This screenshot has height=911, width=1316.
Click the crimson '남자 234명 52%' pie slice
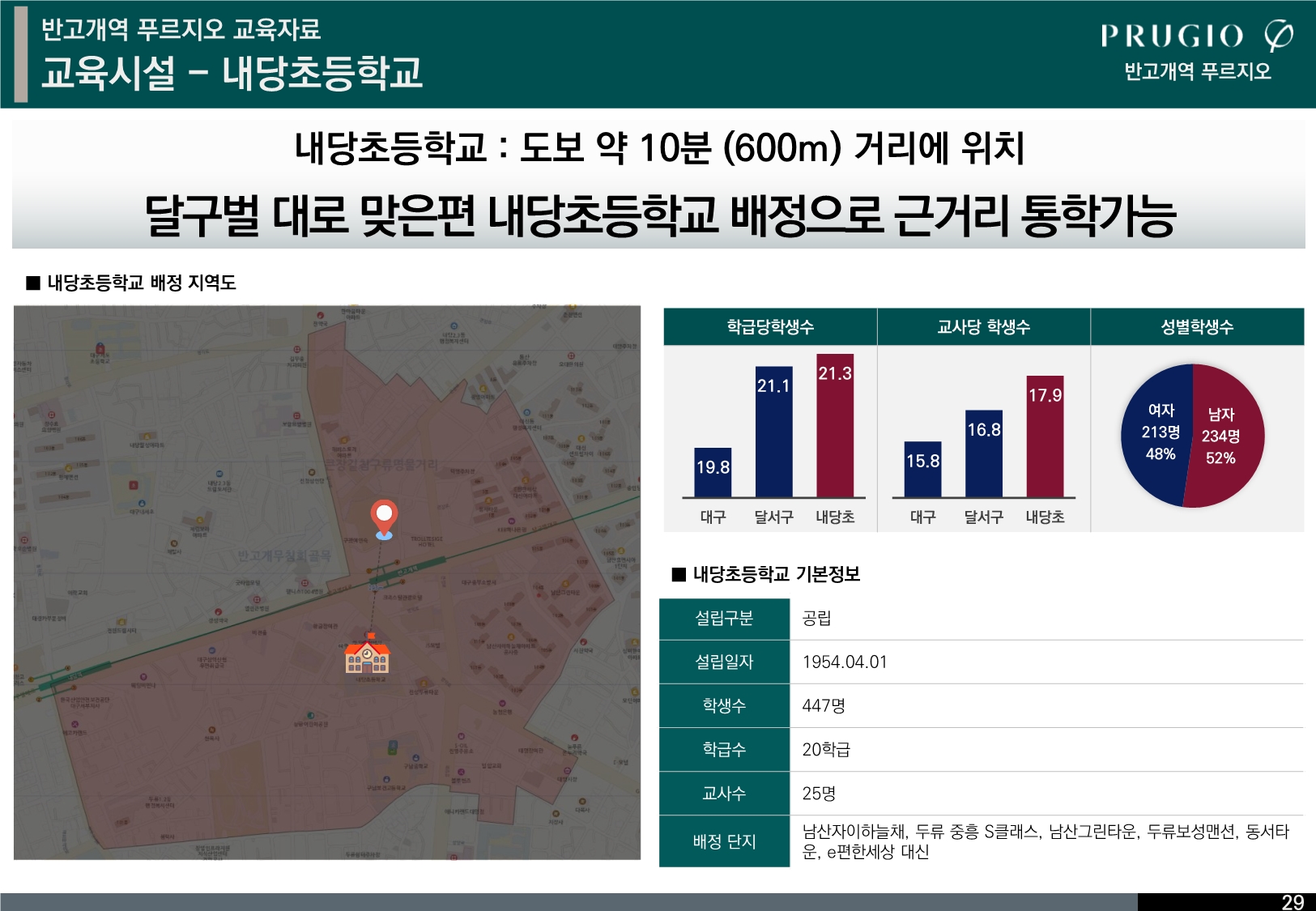[x=1224, y=437]
